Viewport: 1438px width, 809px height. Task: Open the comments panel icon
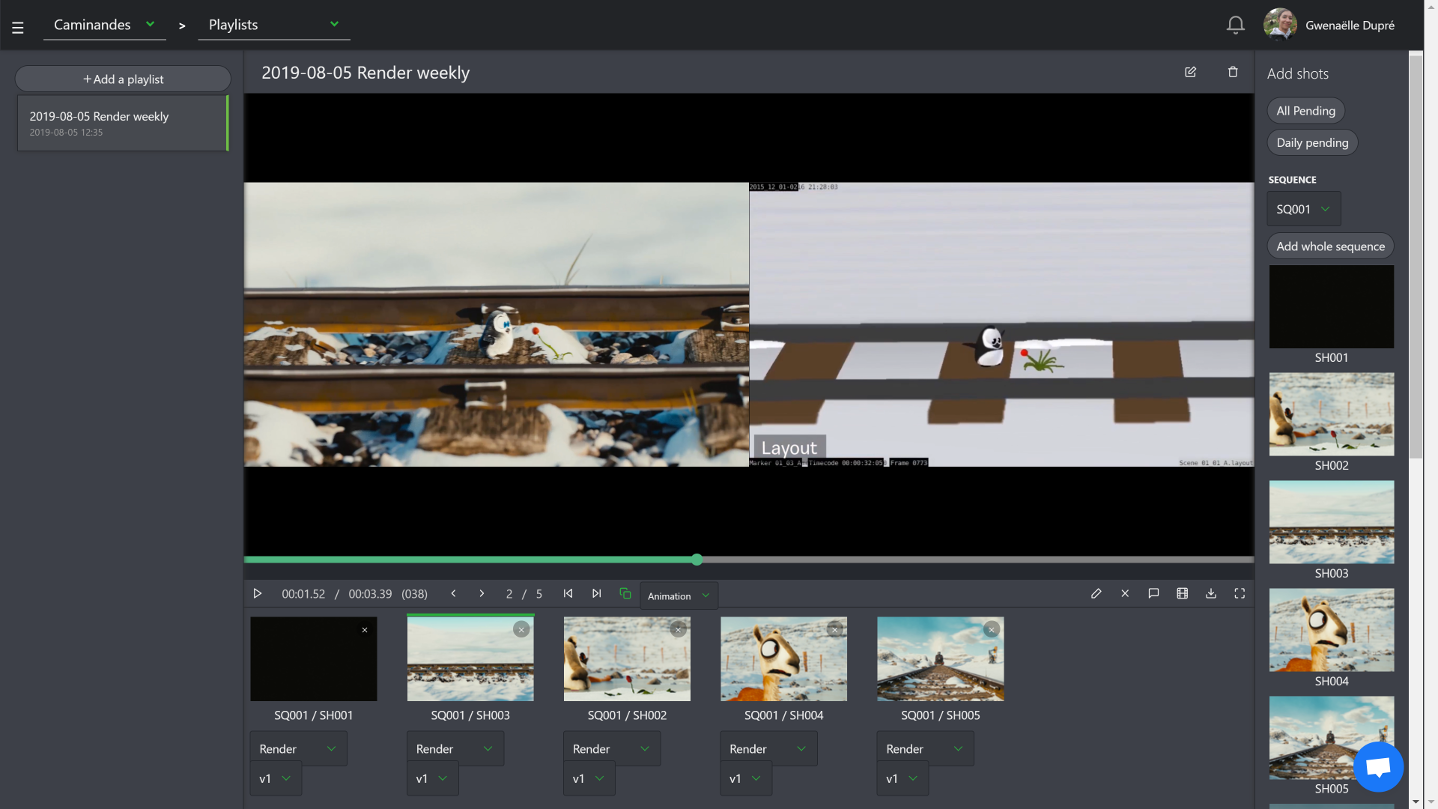(1153, 594)
